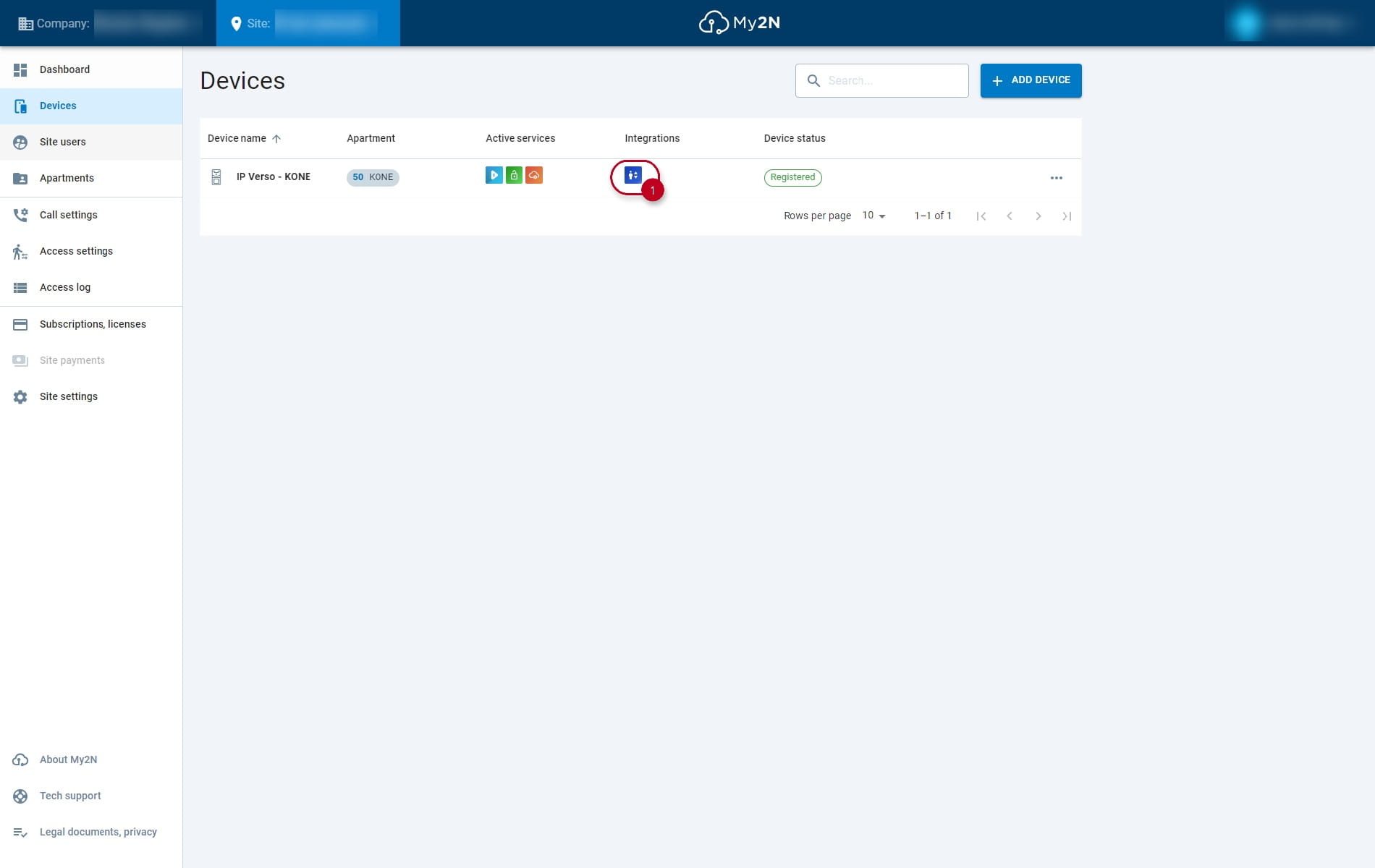Go to the first page
1375x868 pixels.
point(981,216)
